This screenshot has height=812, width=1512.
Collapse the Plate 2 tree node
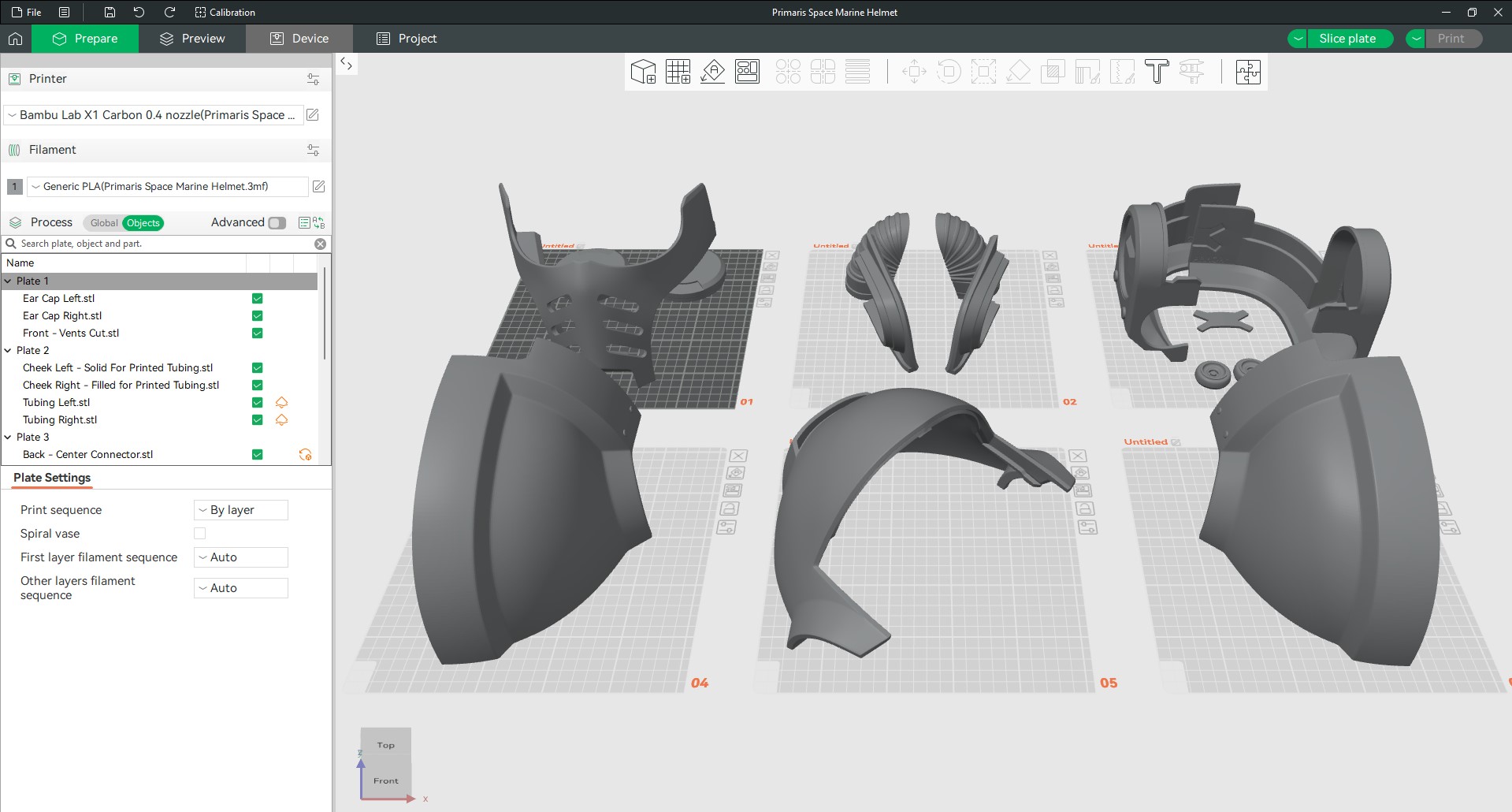9,351
